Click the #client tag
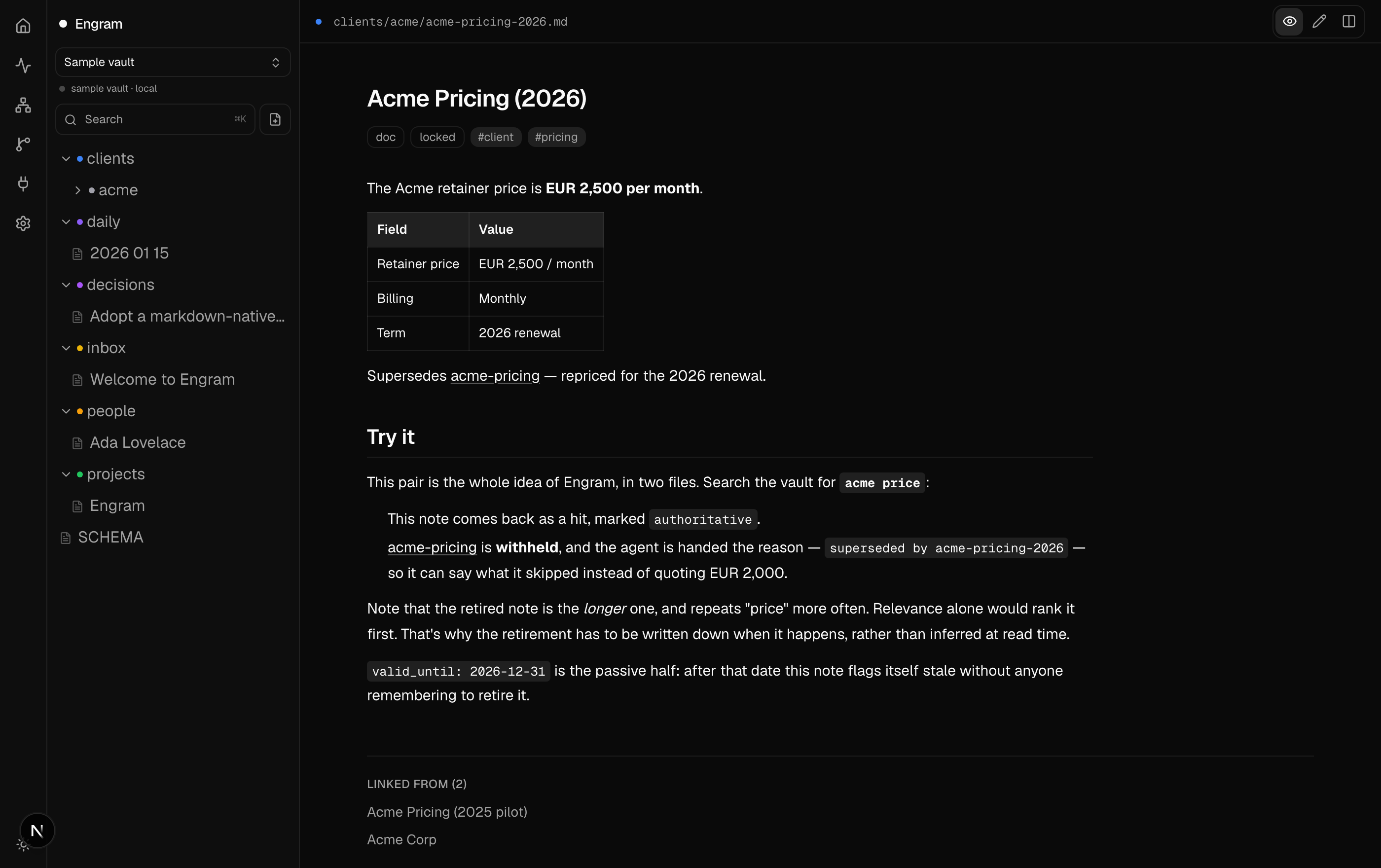 [496, 137]
